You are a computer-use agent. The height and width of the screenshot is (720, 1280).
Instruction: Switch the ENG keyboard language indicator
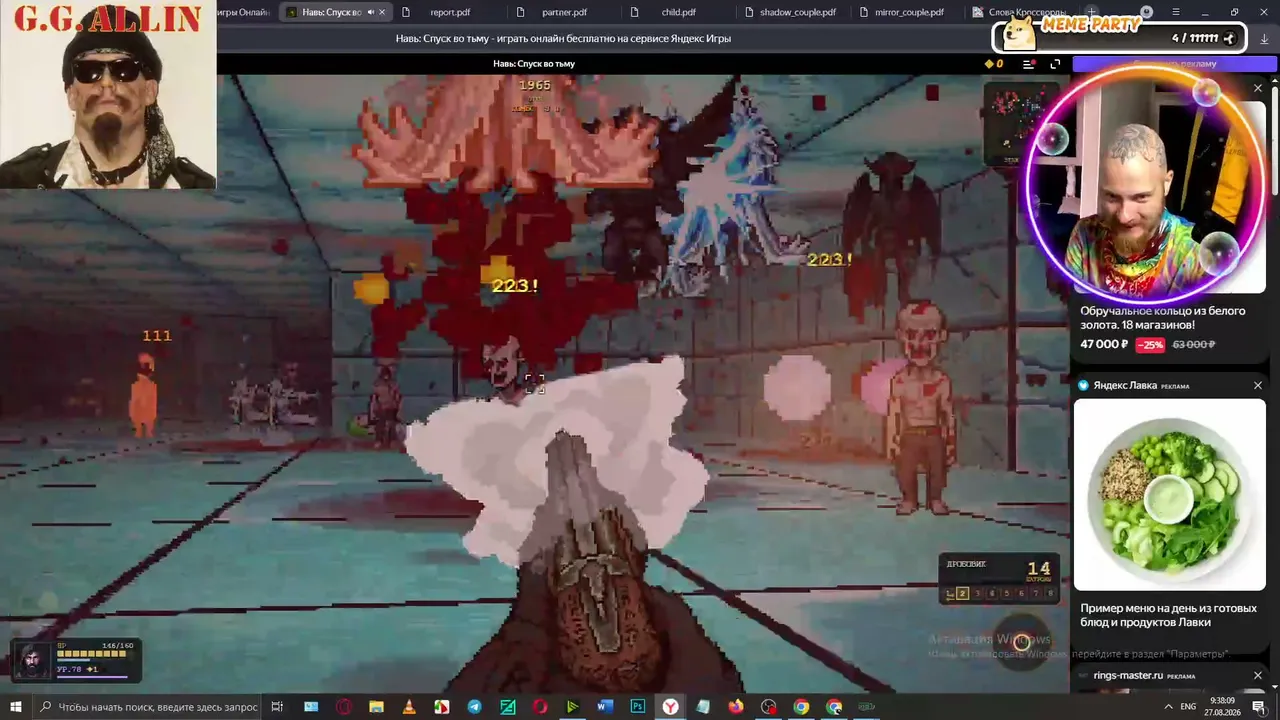[1188, 707]
